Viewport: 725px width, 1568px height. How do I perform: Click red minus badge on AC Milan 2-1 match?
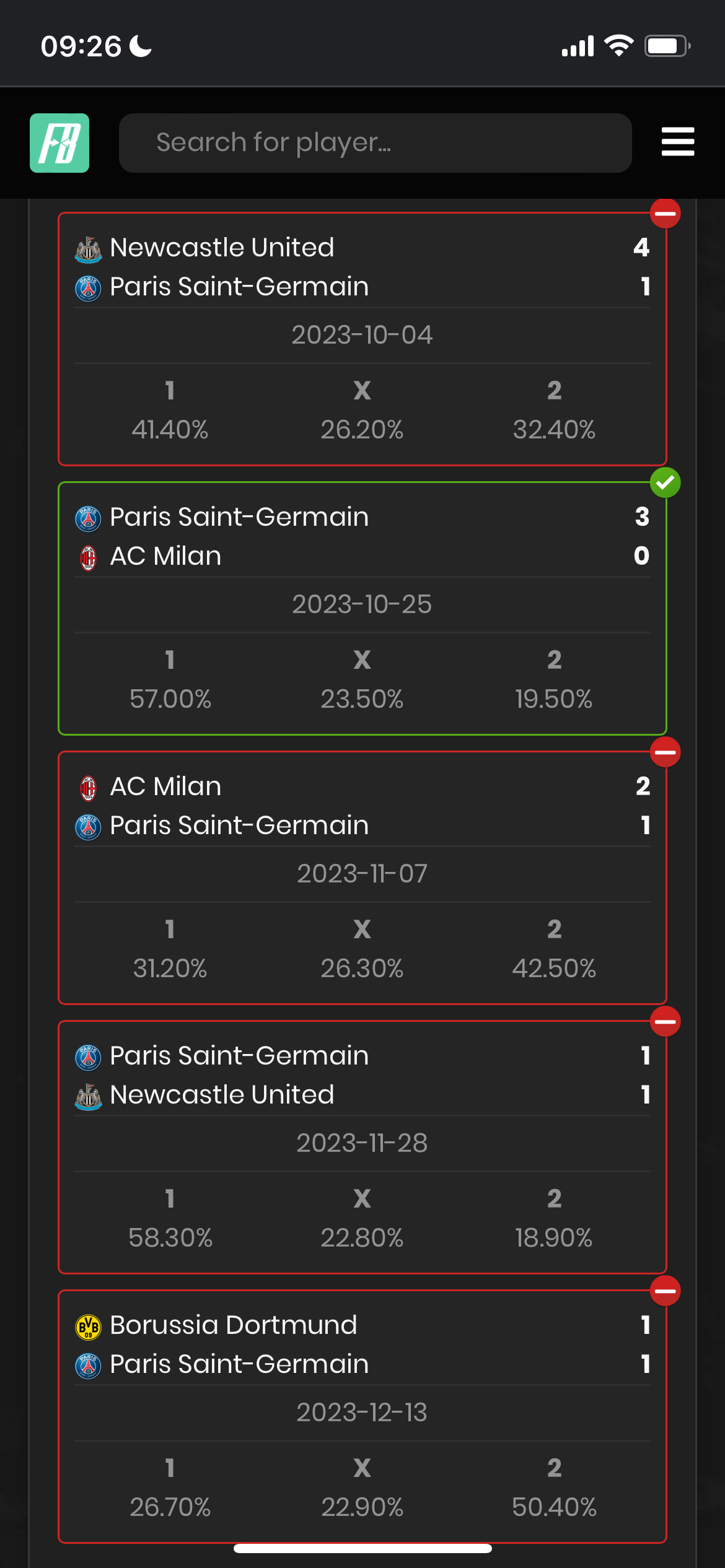point(665,752)
